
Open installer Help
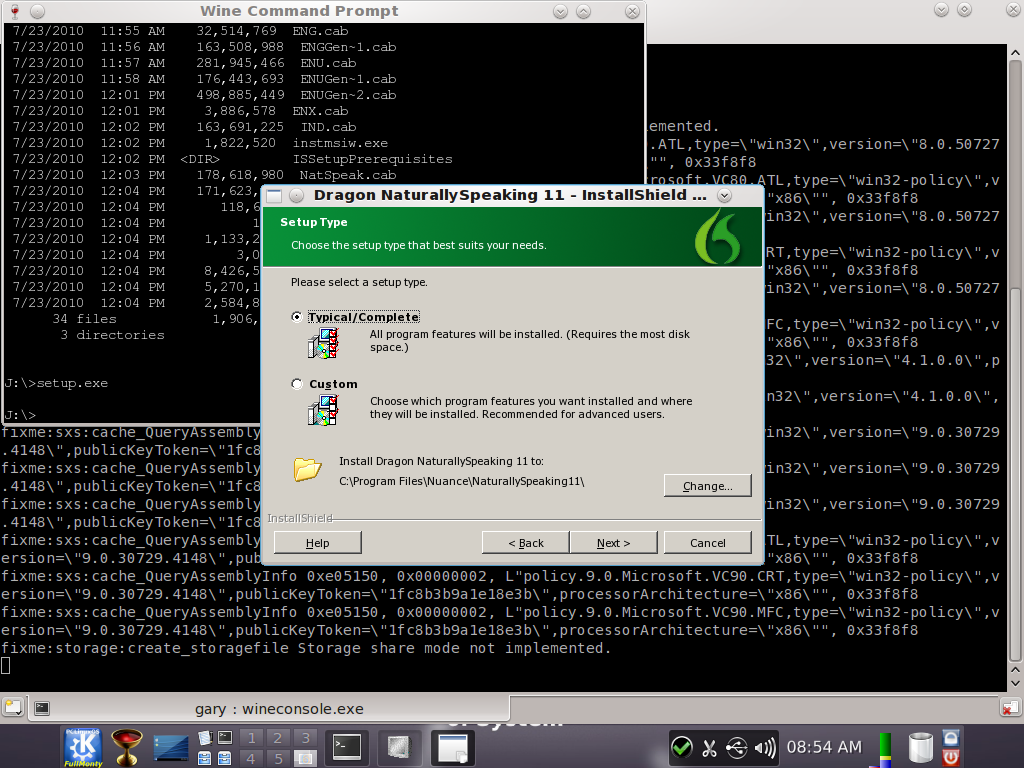click(x=317, y=543)
